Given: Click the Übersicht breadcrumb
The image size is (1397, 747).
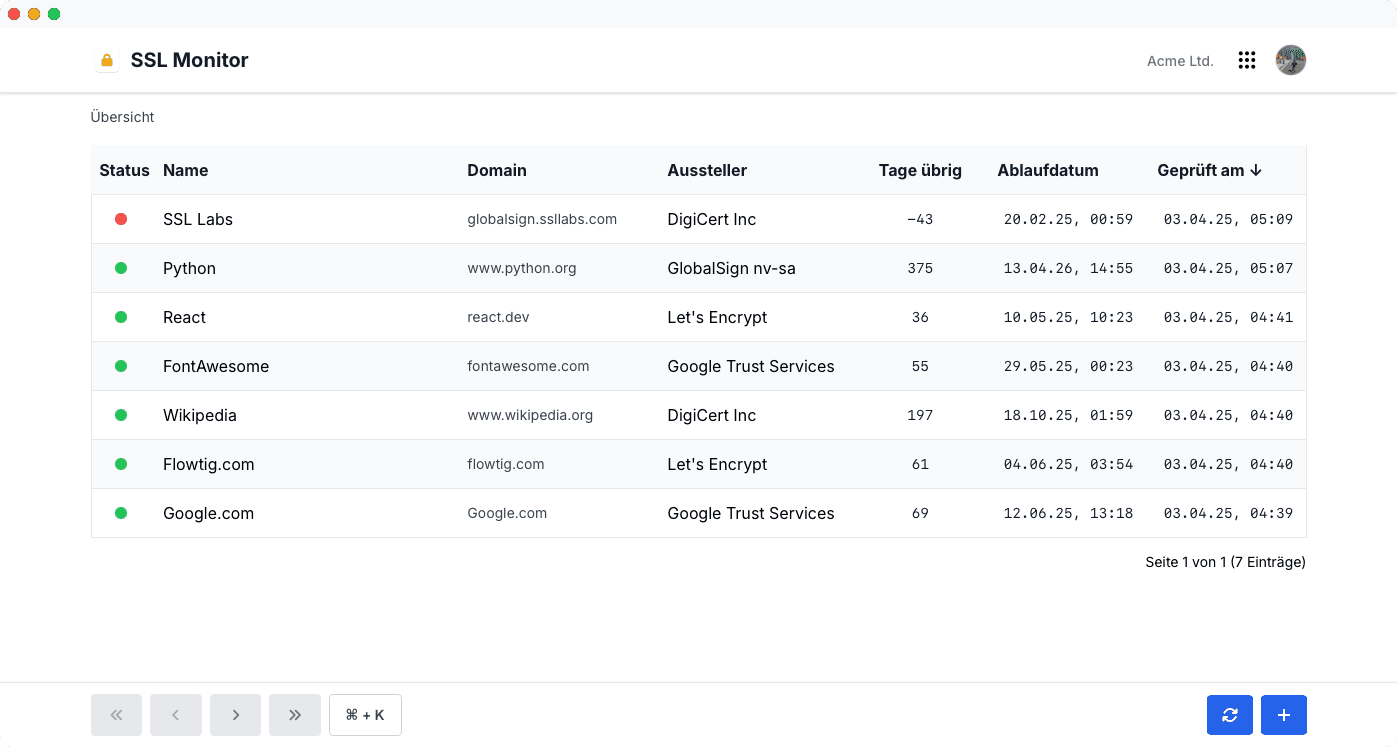Looking at the screenshot, I should pos(122,117).
